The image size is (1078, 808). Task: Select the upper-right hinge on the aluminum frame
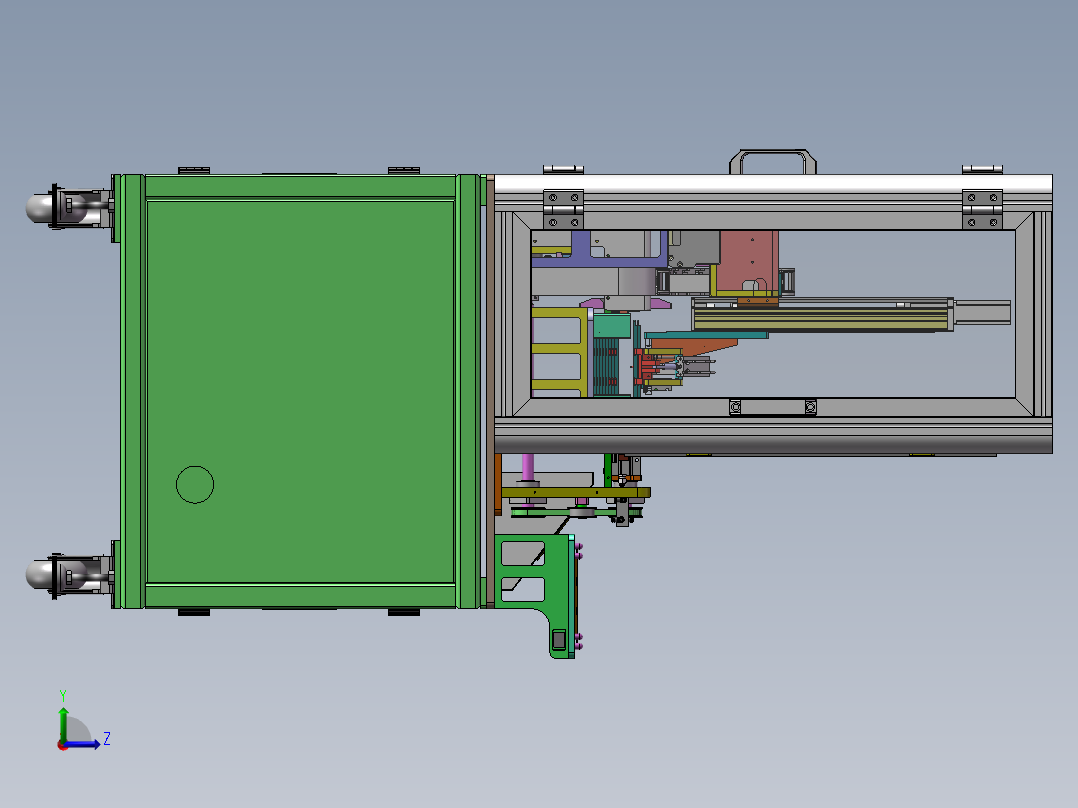982,209
